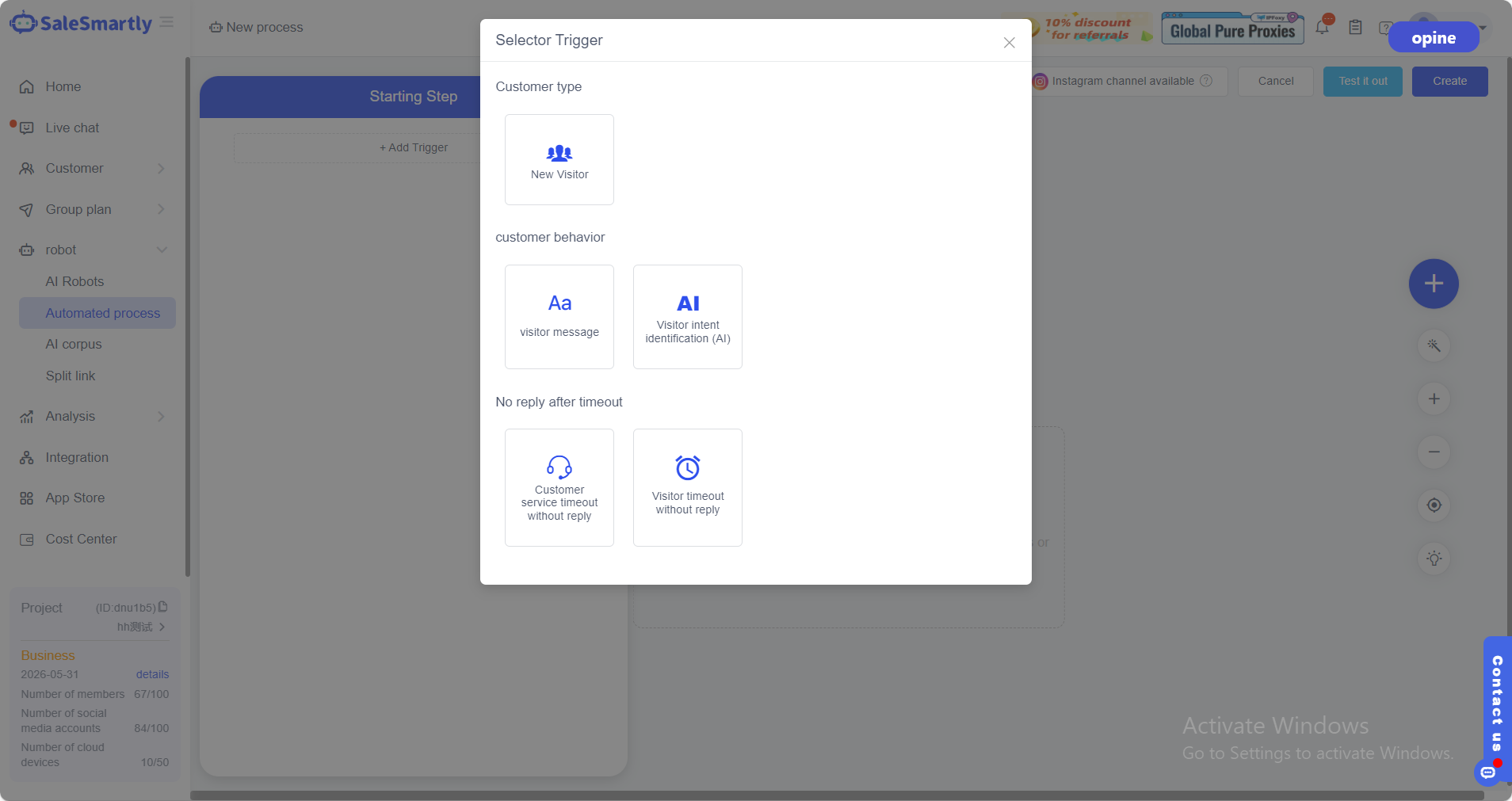Open Instagram channel available info icon

1206,81
